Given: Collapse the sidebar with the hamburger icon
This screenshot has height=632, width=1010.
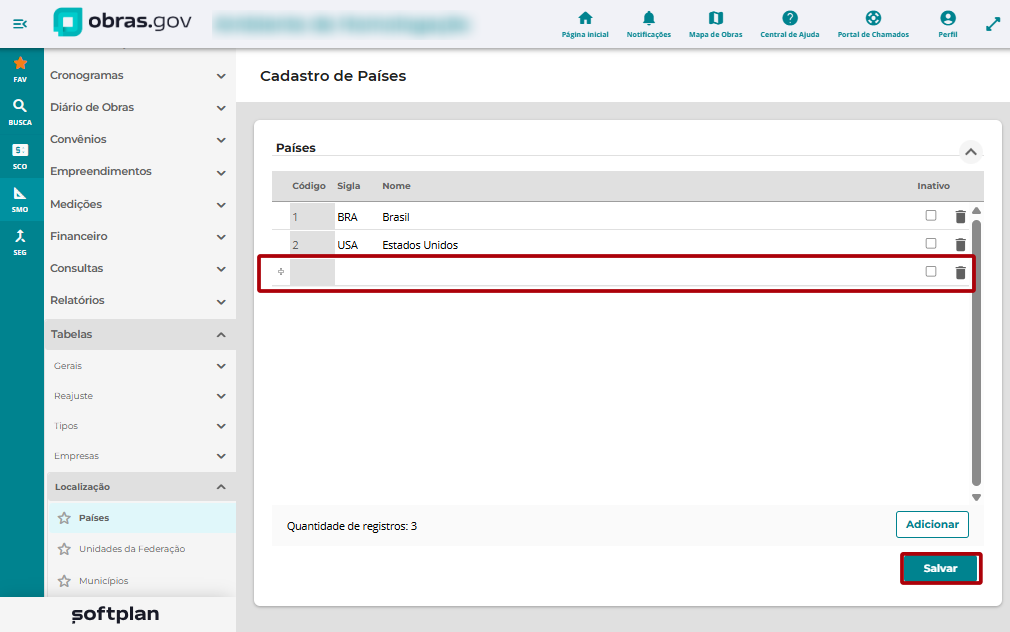Looking at the screenshot, I should [20, 24].
